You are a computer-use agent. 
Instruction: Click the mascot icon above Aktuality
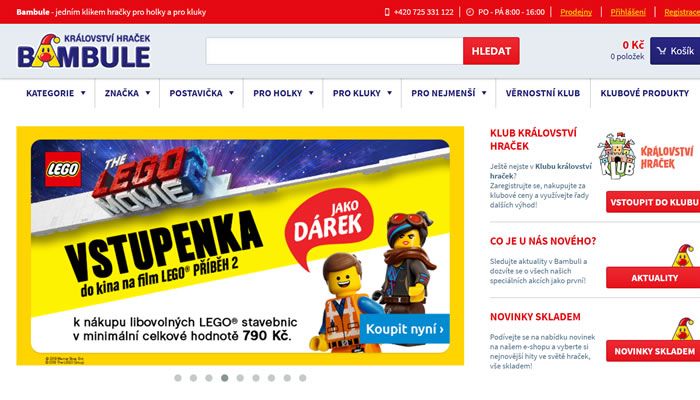(x=683, y=255)
